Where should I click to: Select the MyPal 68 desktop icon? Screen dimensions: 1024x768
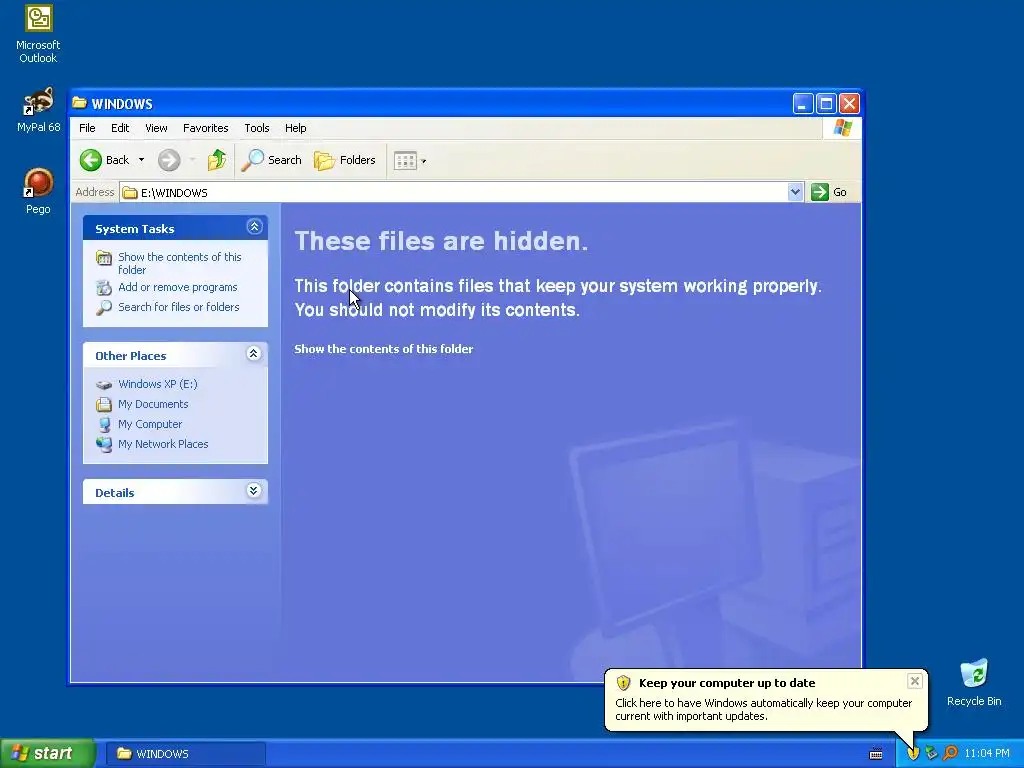(38, 110)
